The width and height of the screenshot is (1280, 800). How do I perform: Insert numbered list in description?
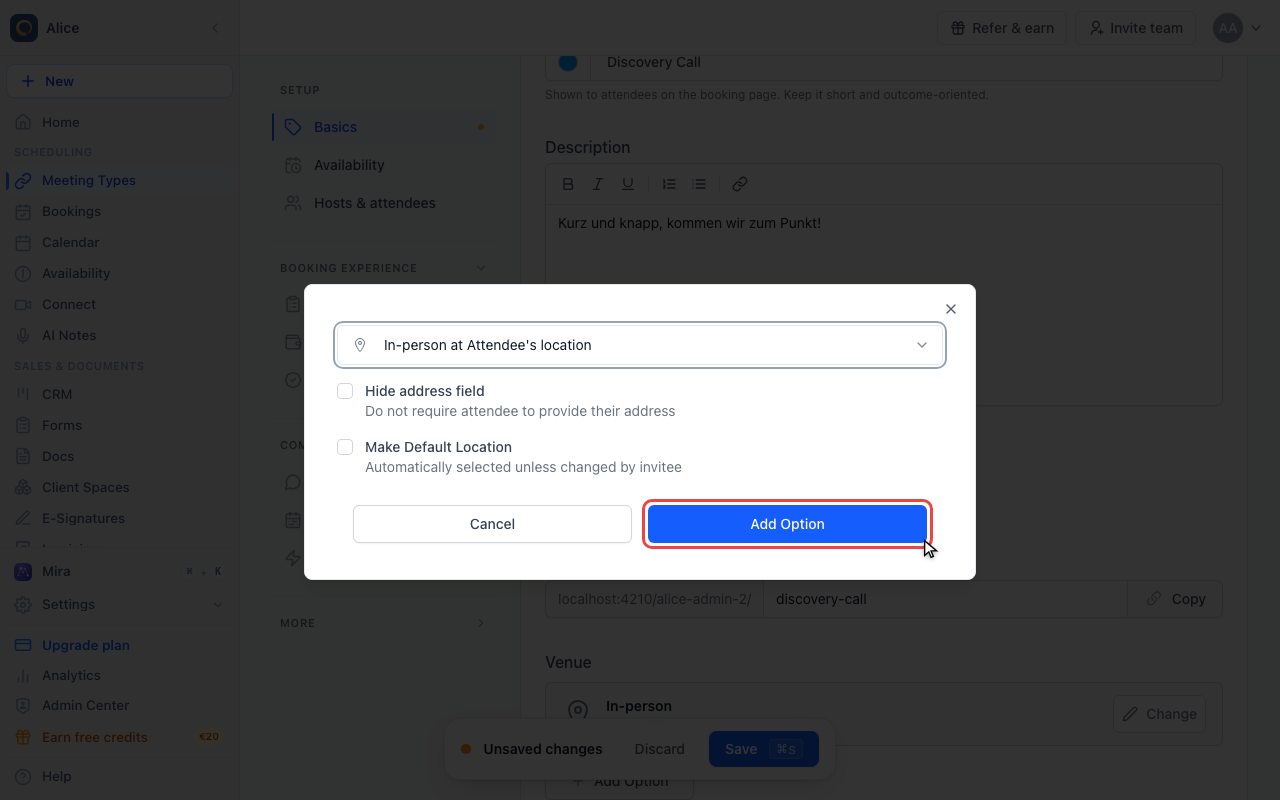tap(670, 184)
